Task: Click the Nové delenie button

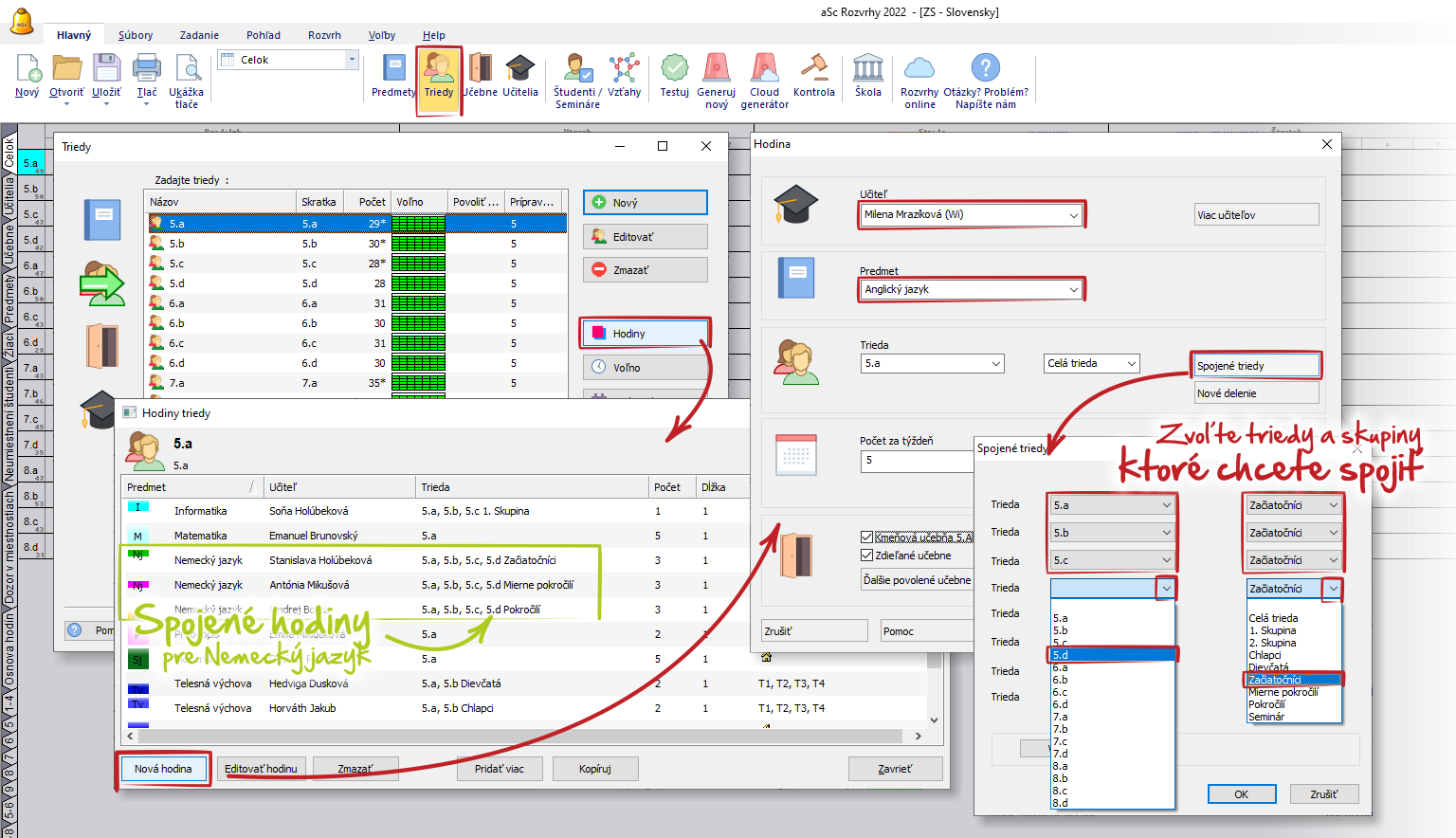Action: pyautogui.click(x=1256, y=393)
